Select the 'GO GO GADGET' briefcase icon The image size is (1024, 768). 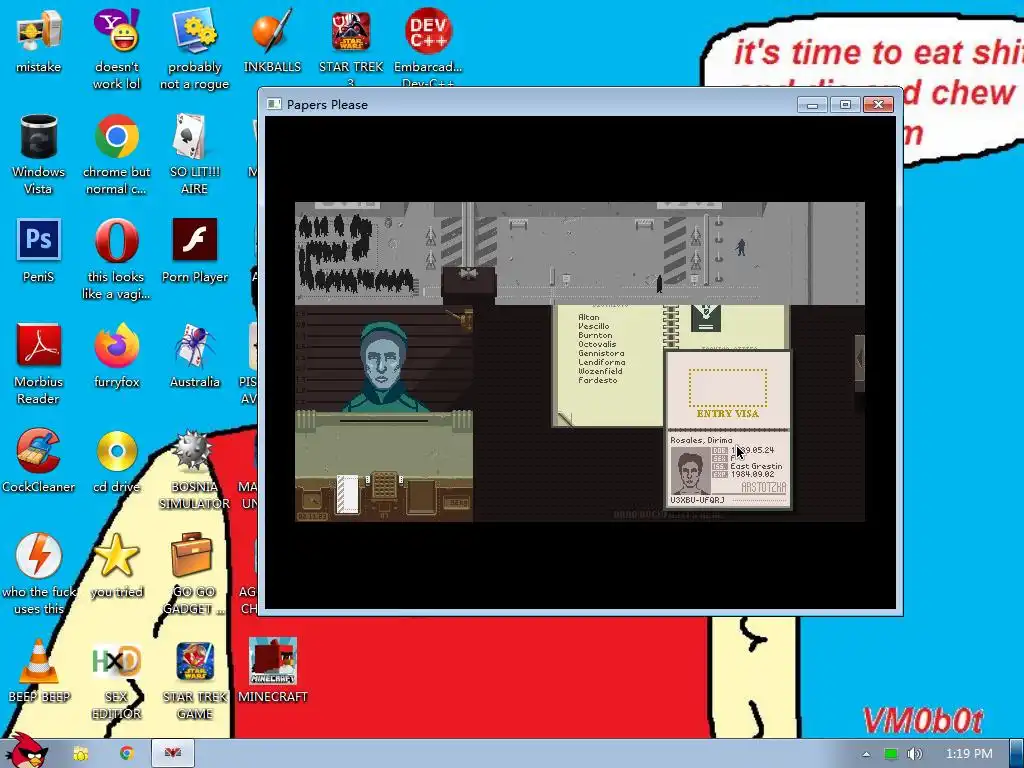pyautogui.click(x=194, y=573)
